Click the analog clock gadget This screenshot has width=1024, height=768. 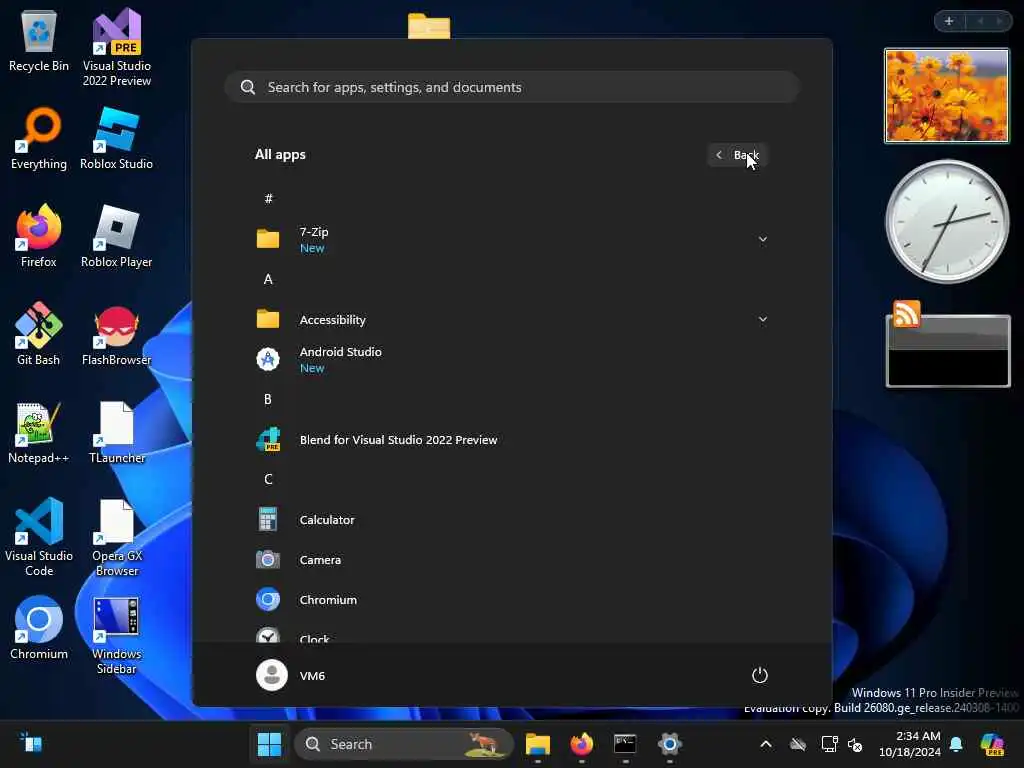tap(946, 221)
